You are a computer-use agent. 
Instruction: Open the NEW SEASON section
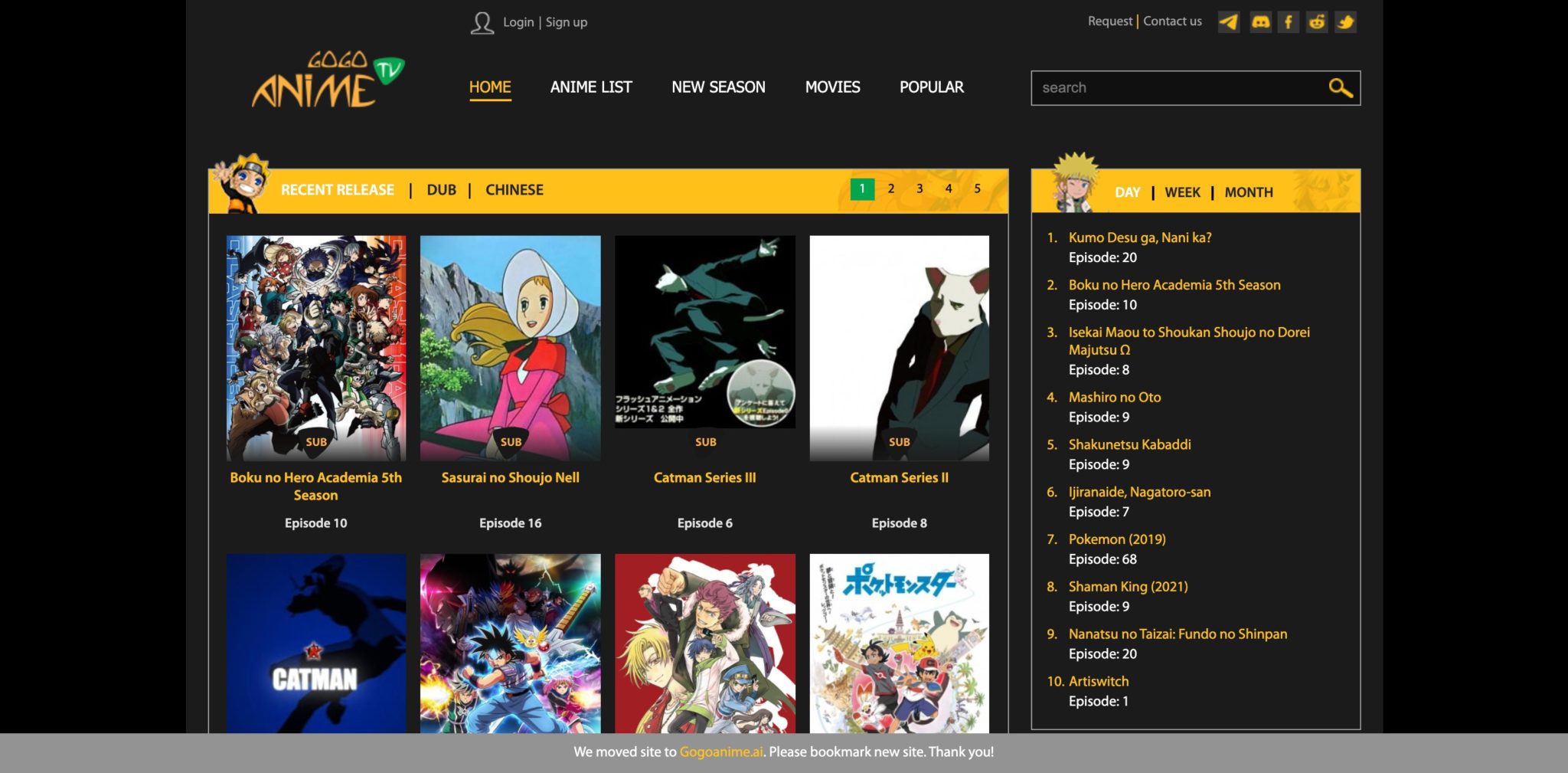[718, 87]
